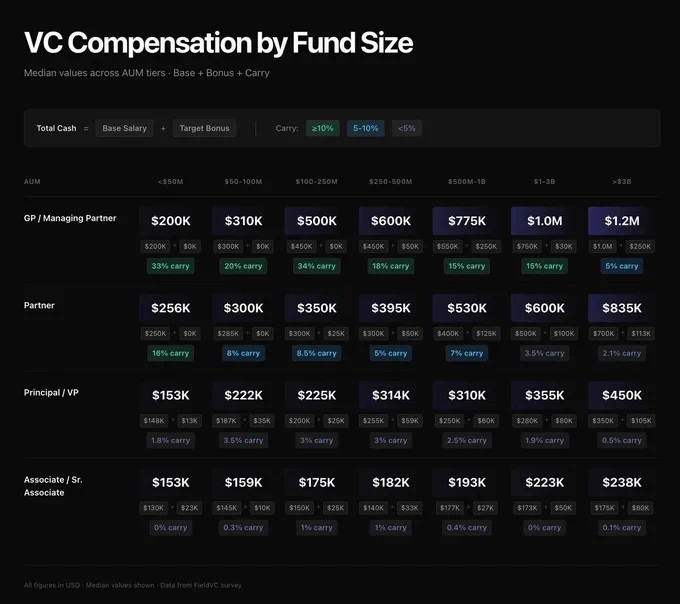
Task: Click the "$193K" Associate total cash
Action: click(x=467, y=483)
